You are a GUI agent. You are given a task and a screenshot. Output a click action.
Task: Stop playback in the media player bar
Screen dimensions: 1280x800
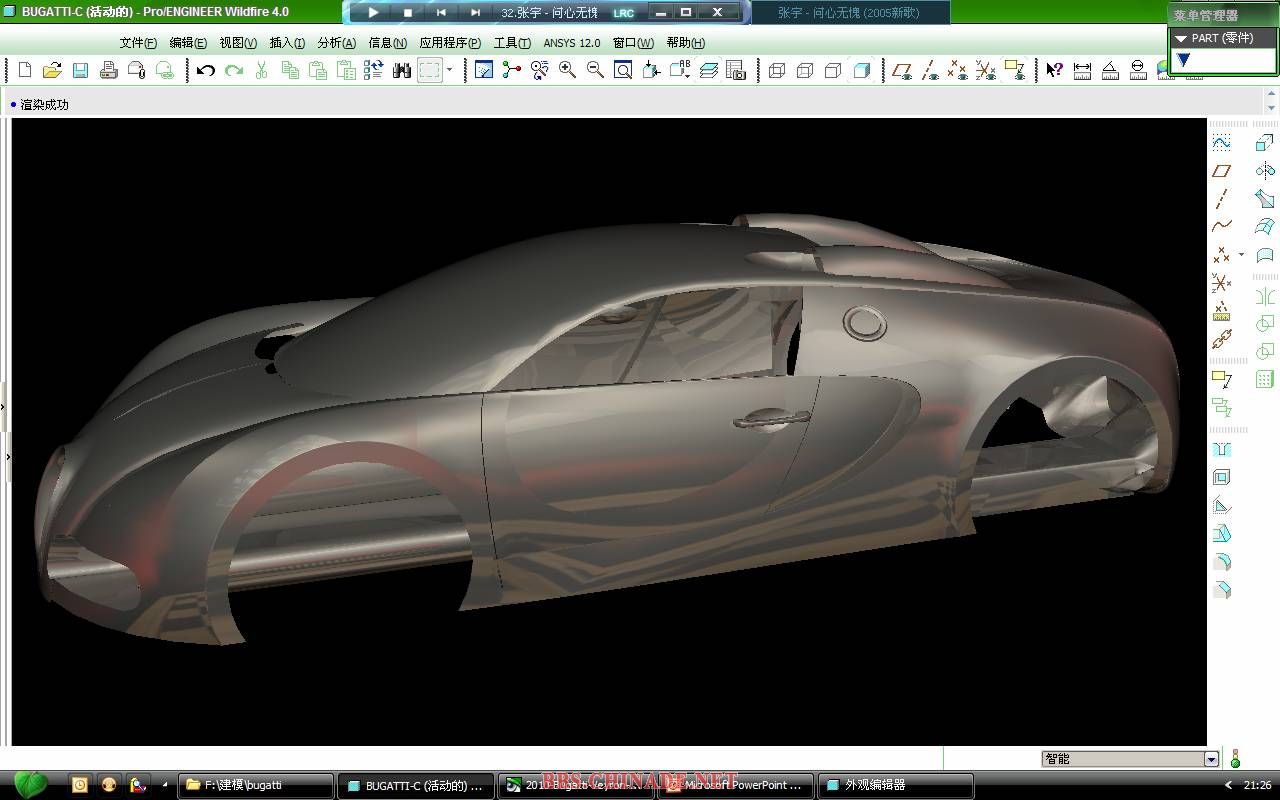(x=407, y=13)
